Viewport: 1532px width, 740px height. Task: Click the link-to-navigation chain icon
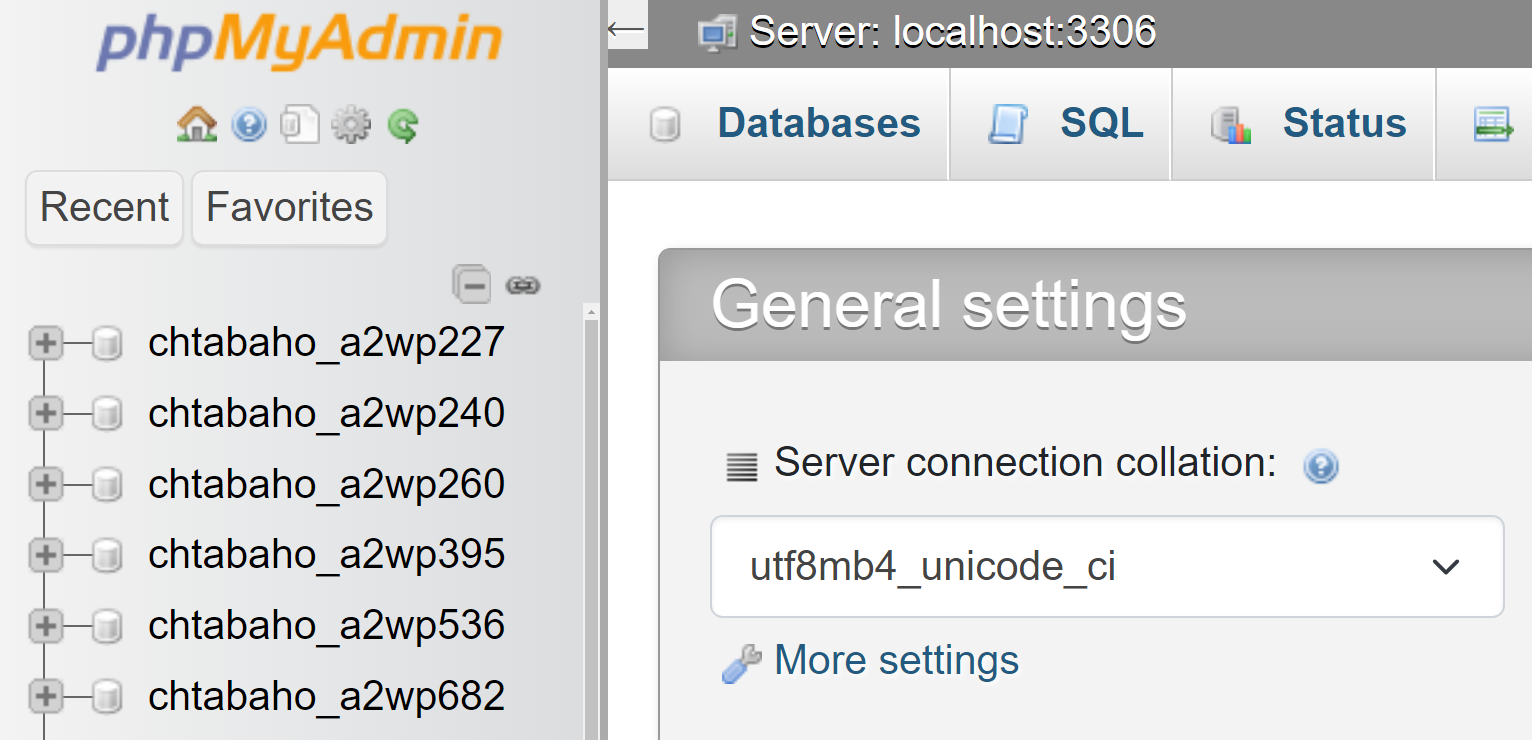point(524,284)
